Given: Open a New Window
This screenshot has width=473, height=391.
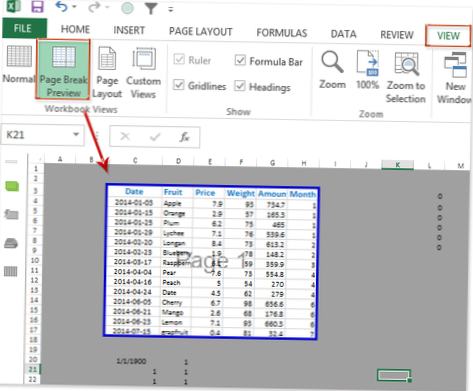Looking at the screenshot, I should [455, 78].
